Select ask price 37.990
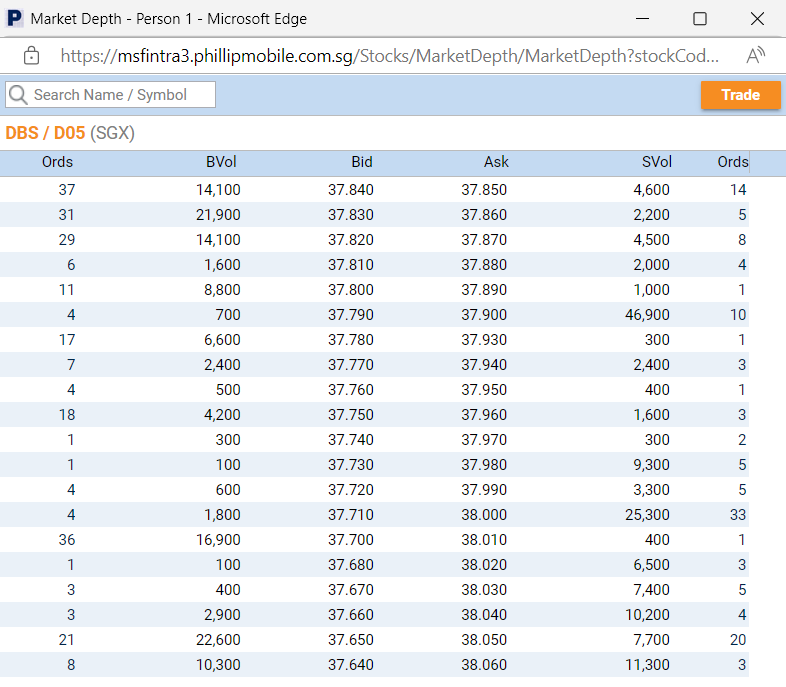Screen dimensions: 786x687 coord(484,491)
